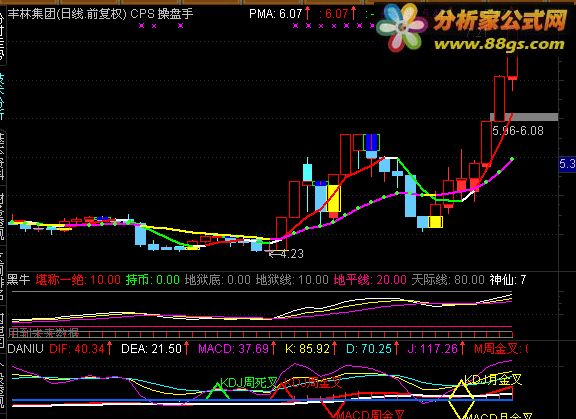Click the DANIU indicator name label
Viewport: 576px width, 419px height.
[x=26, y=348]
